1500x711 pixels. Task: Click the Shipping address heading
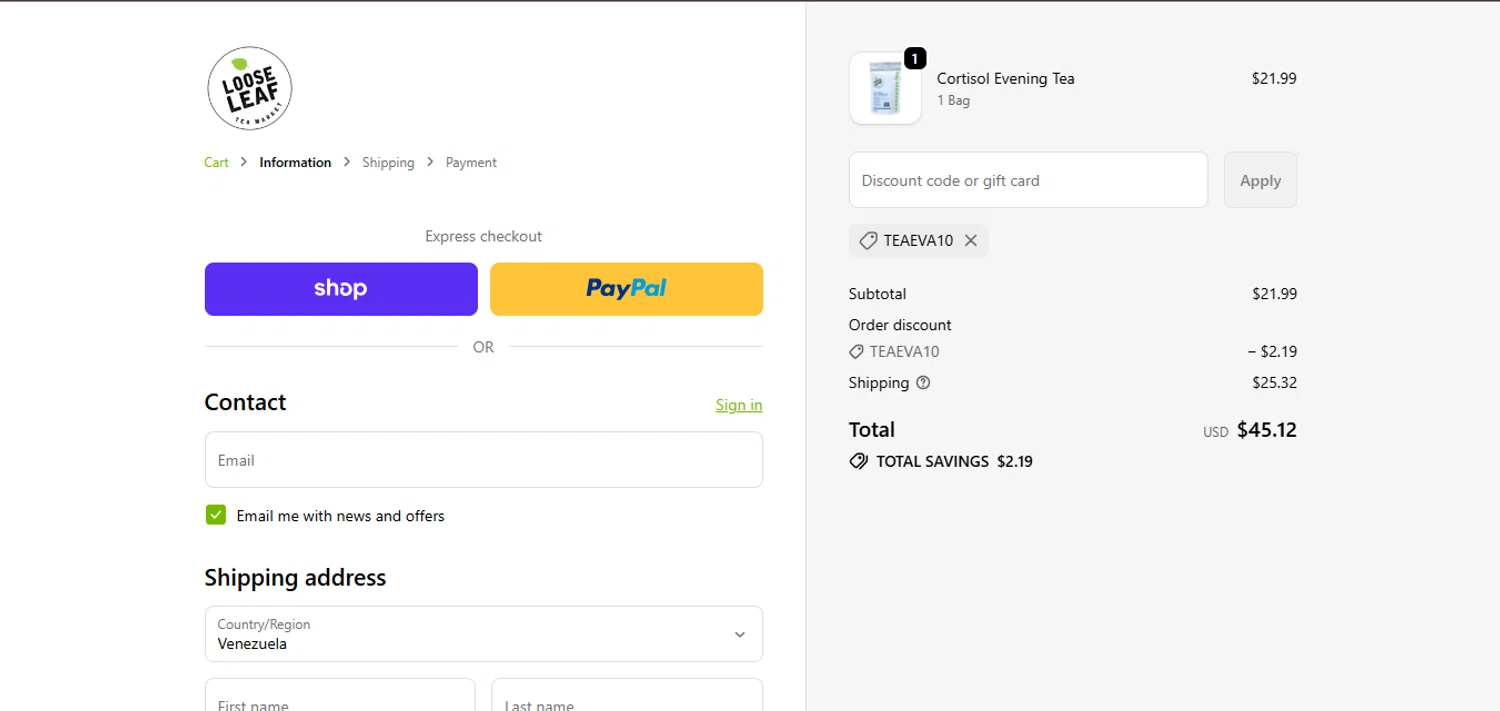pyautogui.click(x=295, y=578)
